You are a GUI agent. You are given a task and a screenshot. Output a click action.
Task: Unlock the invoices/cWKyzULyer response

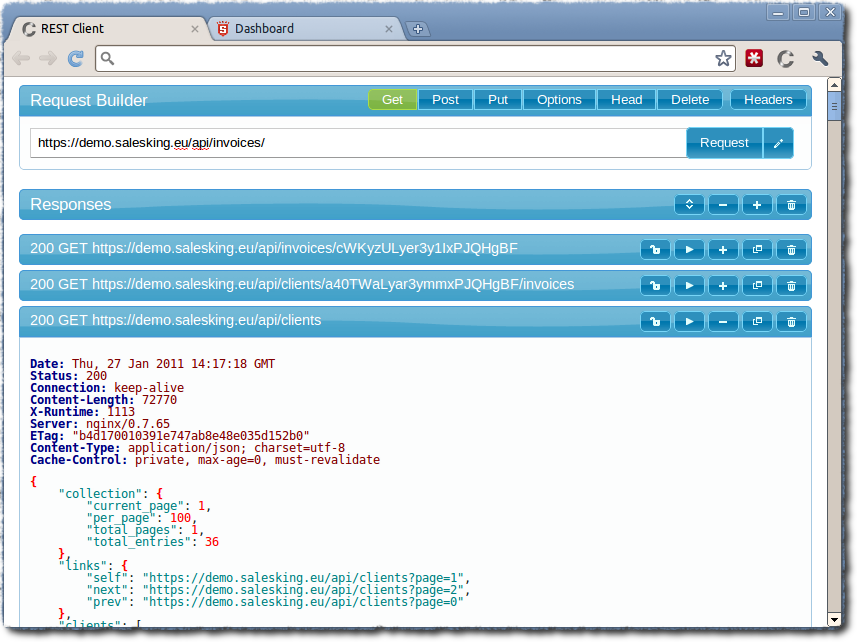(655, 250)
